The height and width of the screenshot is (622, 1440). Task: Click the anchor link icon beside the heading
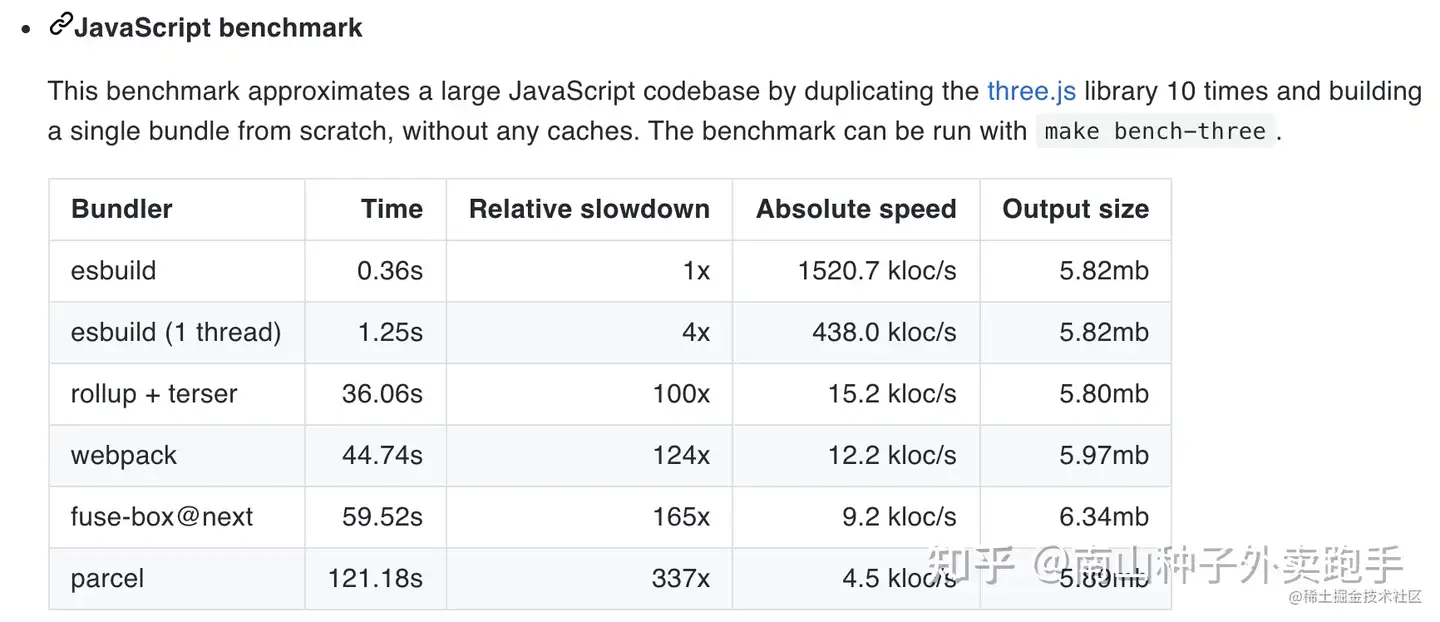(60, 25)
